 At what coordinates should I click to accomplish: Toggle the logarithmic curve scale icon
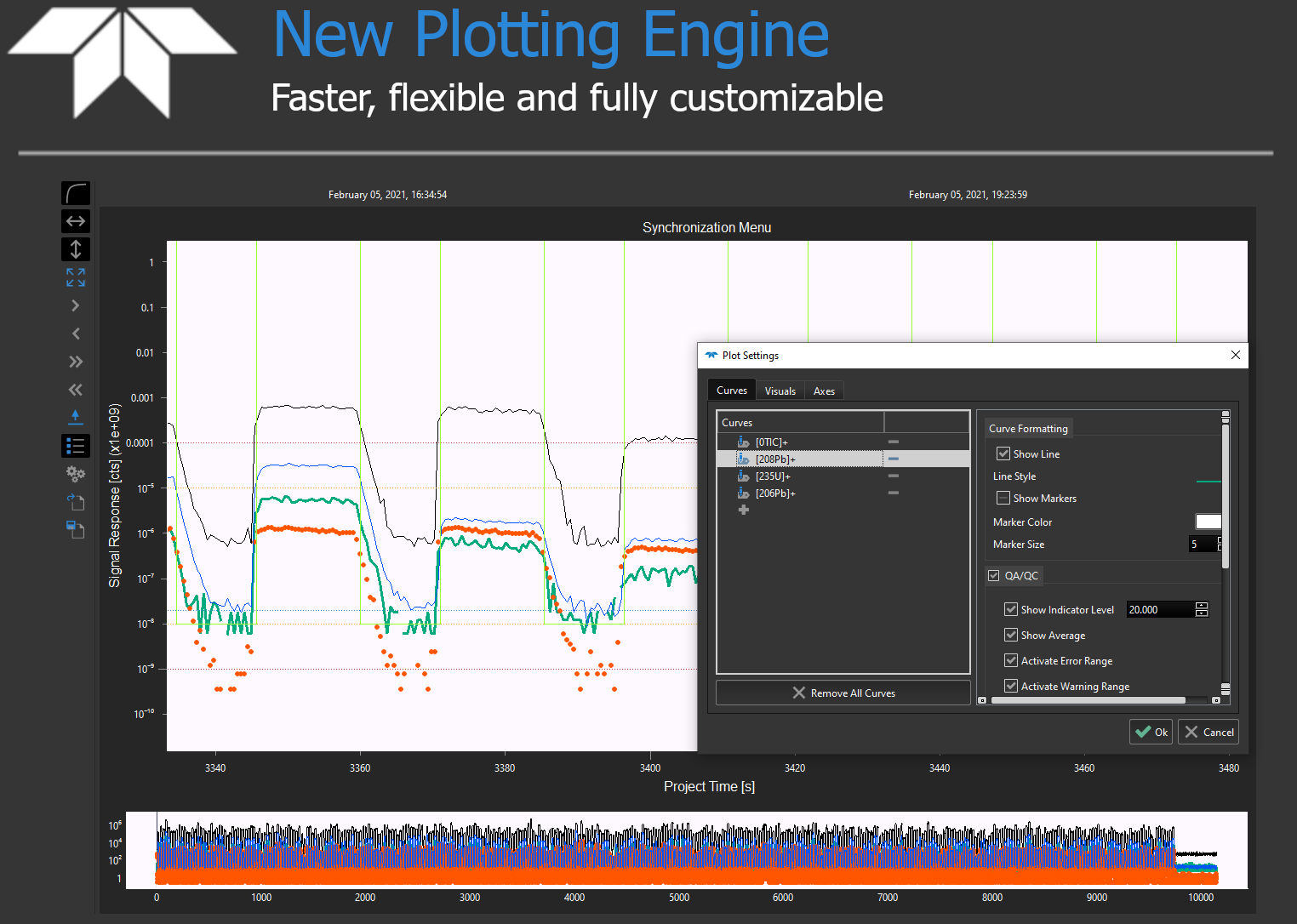coord(76,193)
